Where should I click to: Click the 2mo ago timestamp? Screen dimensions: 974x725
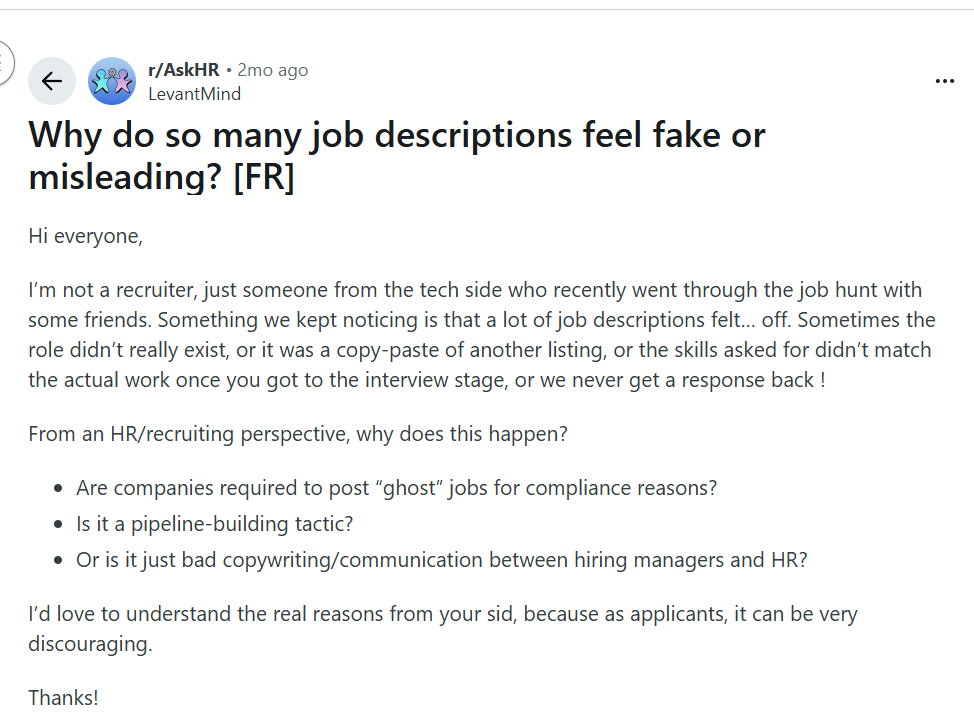coord(270,70)
